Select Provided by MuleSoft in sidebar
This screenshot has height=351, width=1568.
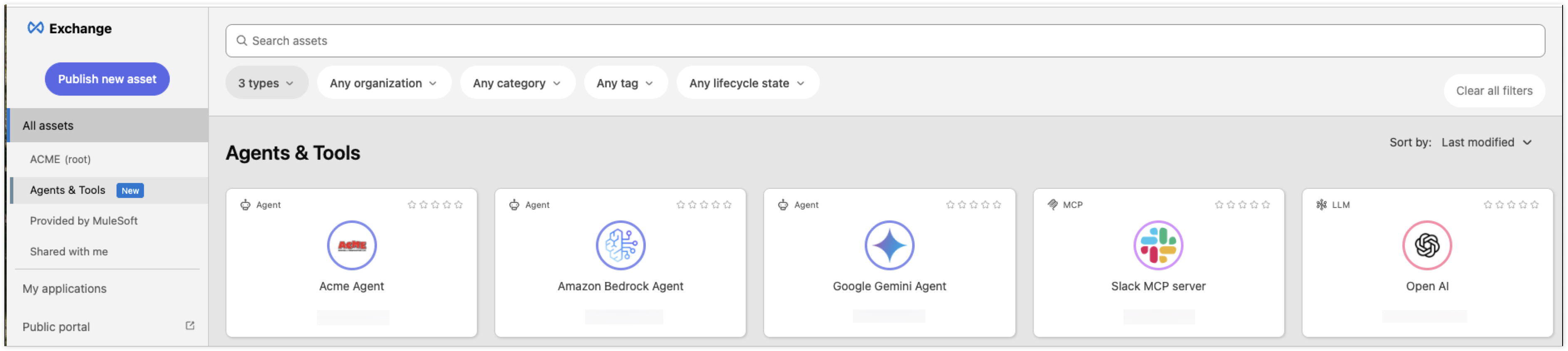click(84, 221)
